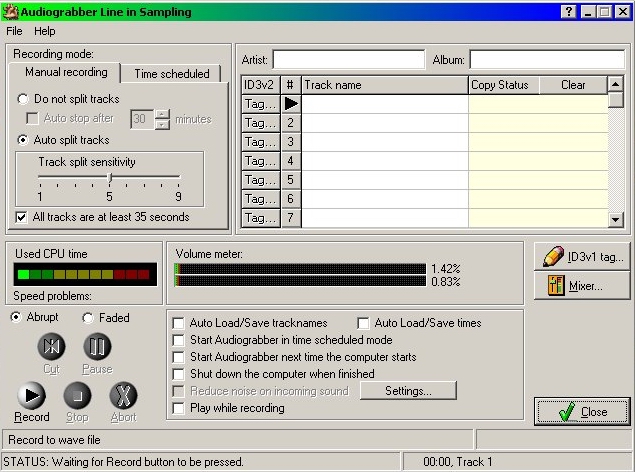Click the track list scroll up arrow
This screenshot has width=635, height=472.
[616, 84]
